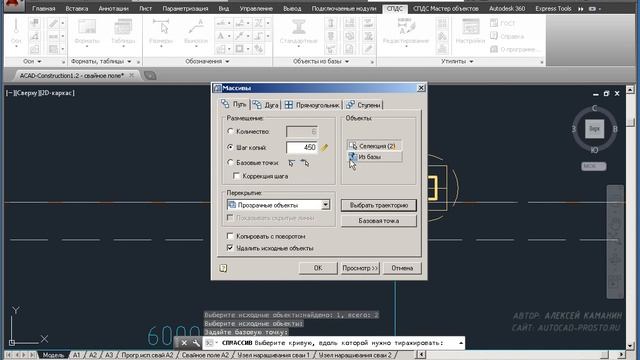The width and height of the screenshot is (640, 360).
Task: Uncheck Удалить исходные объекты checkbox
Action: tap(230, 248)
